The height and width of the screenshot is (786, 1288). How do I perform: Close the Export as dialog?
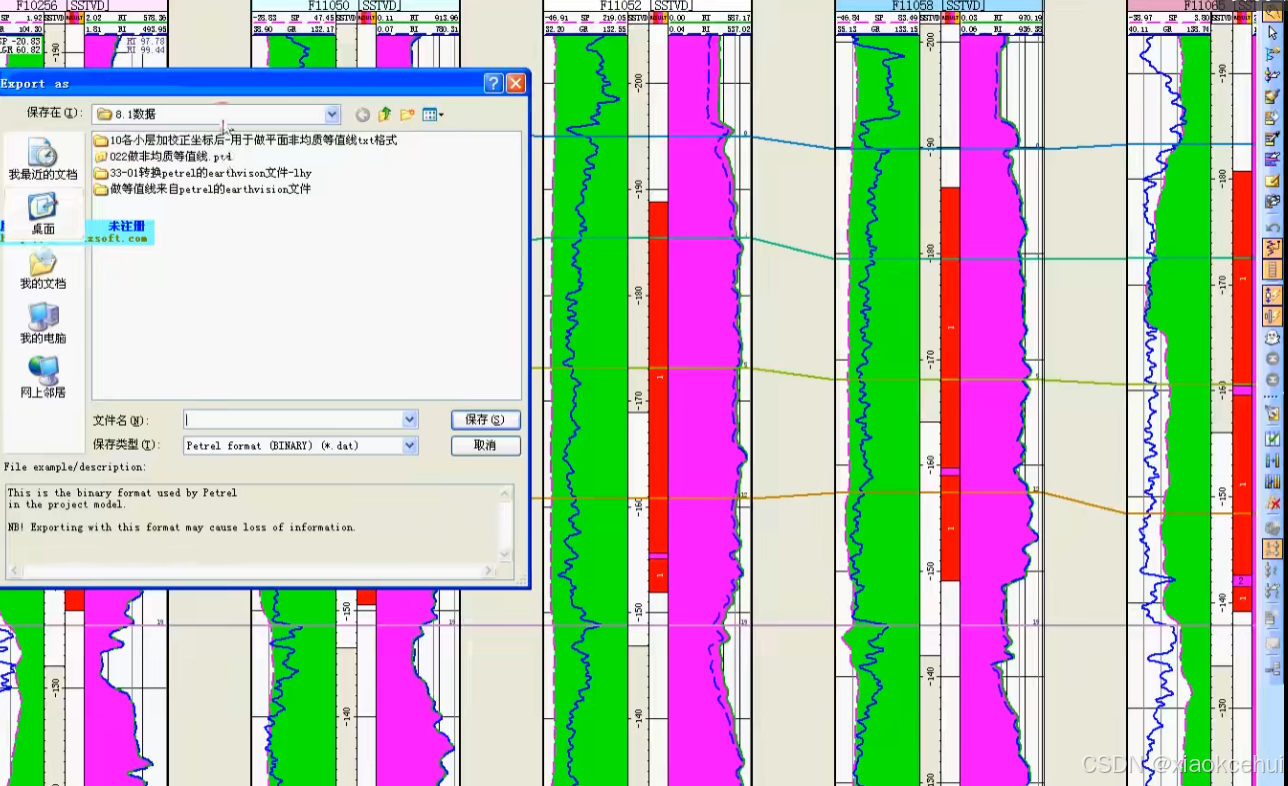pyautogui.click(x=515, y=84)
